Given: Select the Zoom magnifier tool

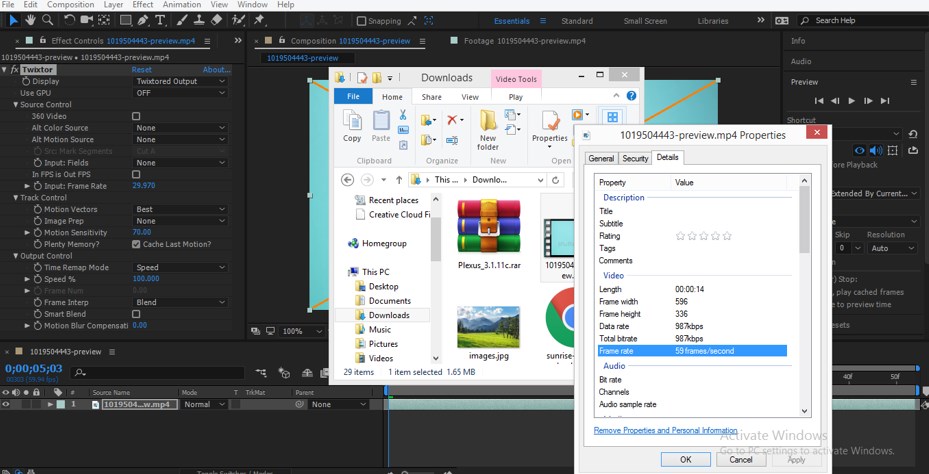Looking at the screenshot, I should click(49, 20).
